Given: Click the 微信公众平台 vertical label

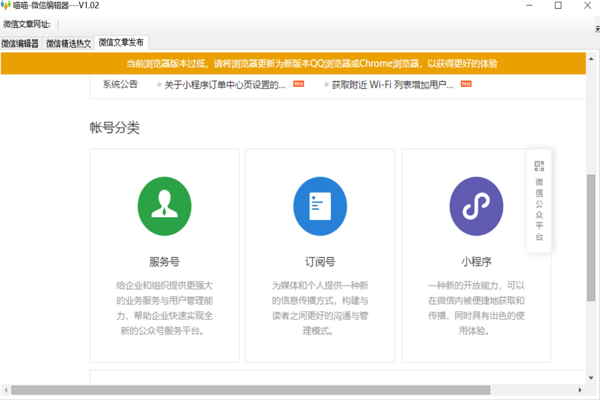Looking at the screenshot, I should coord(539,210).
